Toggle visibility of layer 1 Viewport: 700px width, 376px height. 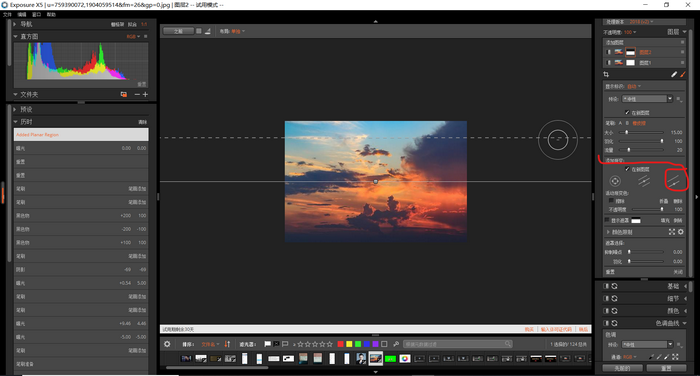[x=608, y=63]
